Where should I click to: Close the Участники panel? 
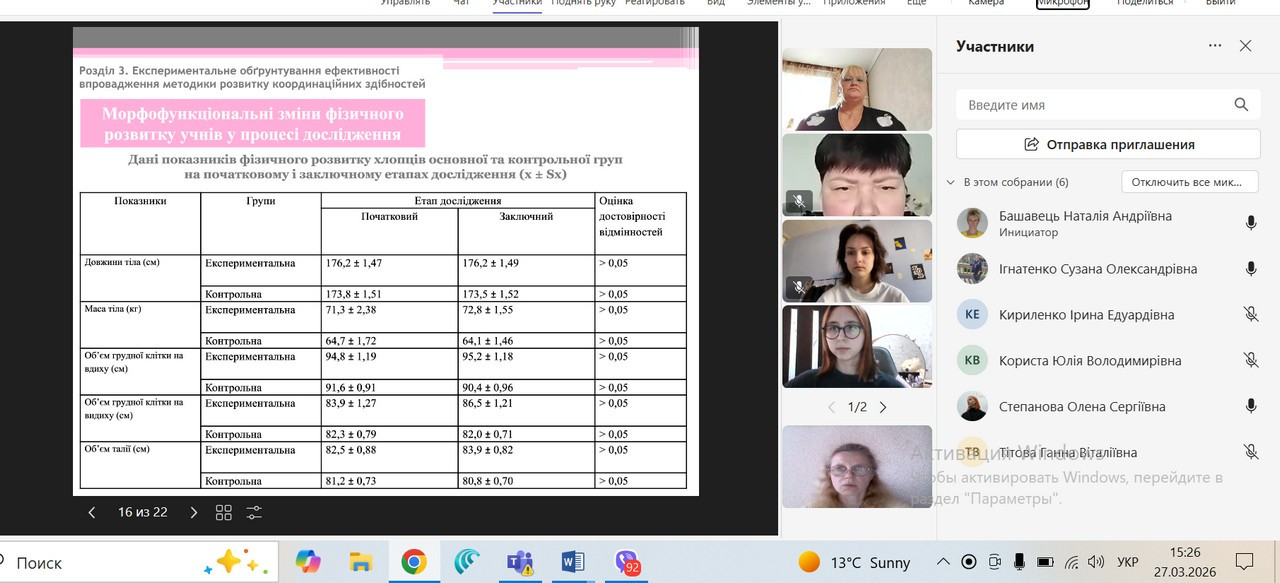(1245, 46)
